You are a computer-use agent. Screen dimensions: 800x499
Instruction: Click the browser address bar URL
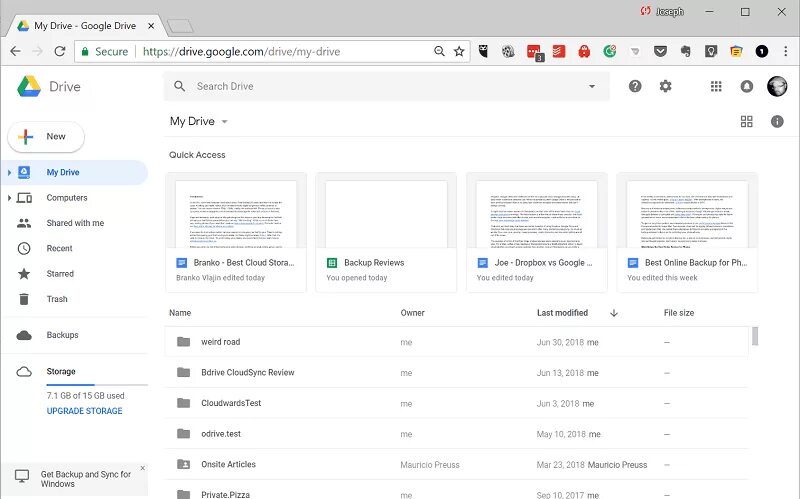point(241,52)
